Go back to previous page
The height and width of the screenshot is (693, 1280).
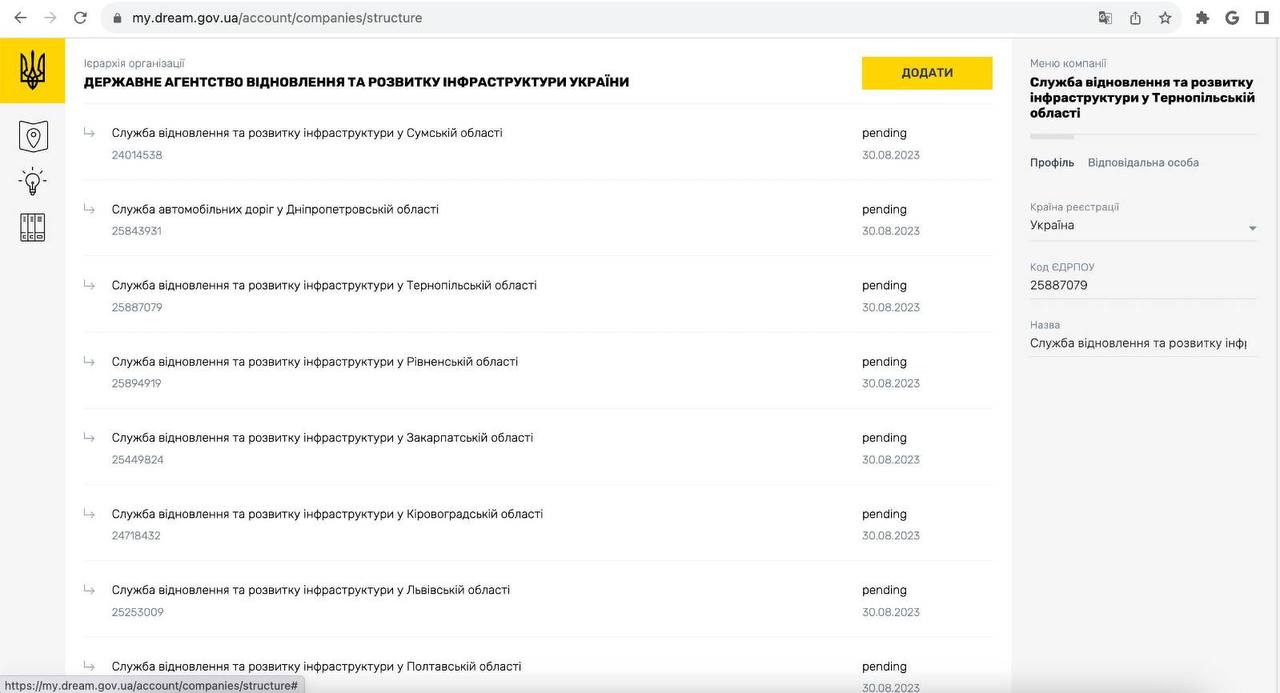(20, 18)
